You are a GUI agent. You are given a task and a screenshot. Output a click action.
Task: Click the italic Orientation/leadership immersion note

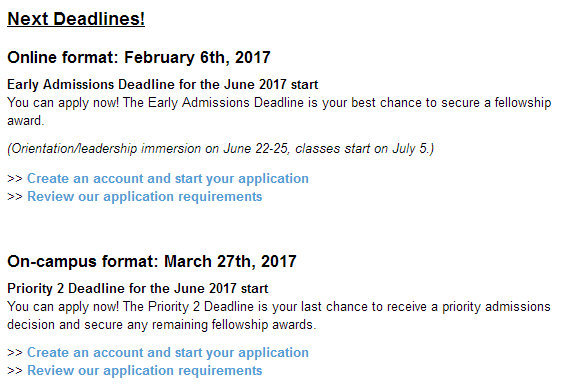click(x=220, y=148)
